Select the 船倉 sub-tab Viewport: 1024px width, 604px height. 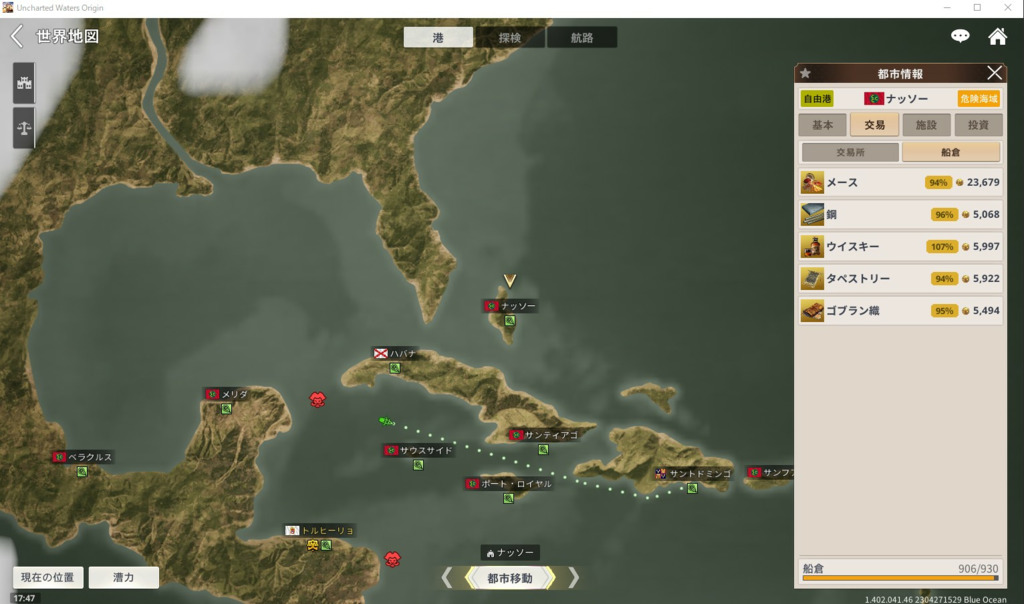tap(951, 152)
